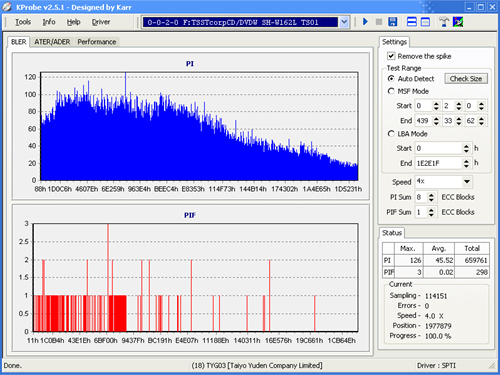Select the LBA Mode radio button
Viewport: 500px width, 375px height.
pos(391,134)
